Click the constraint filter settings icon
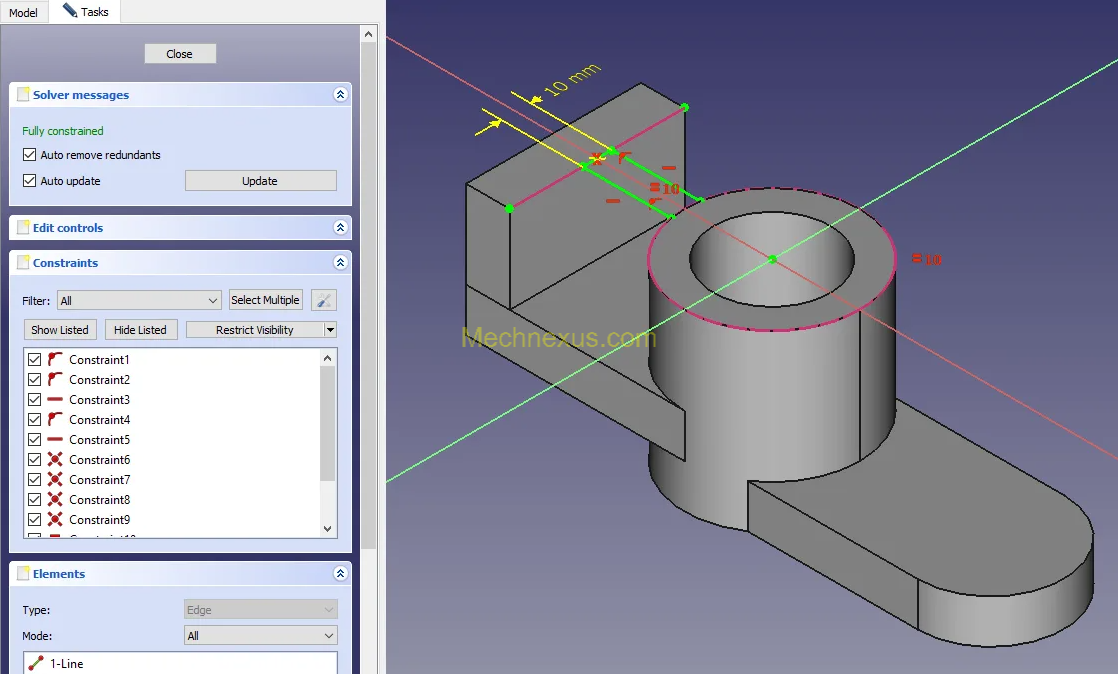 click(324, 300)
